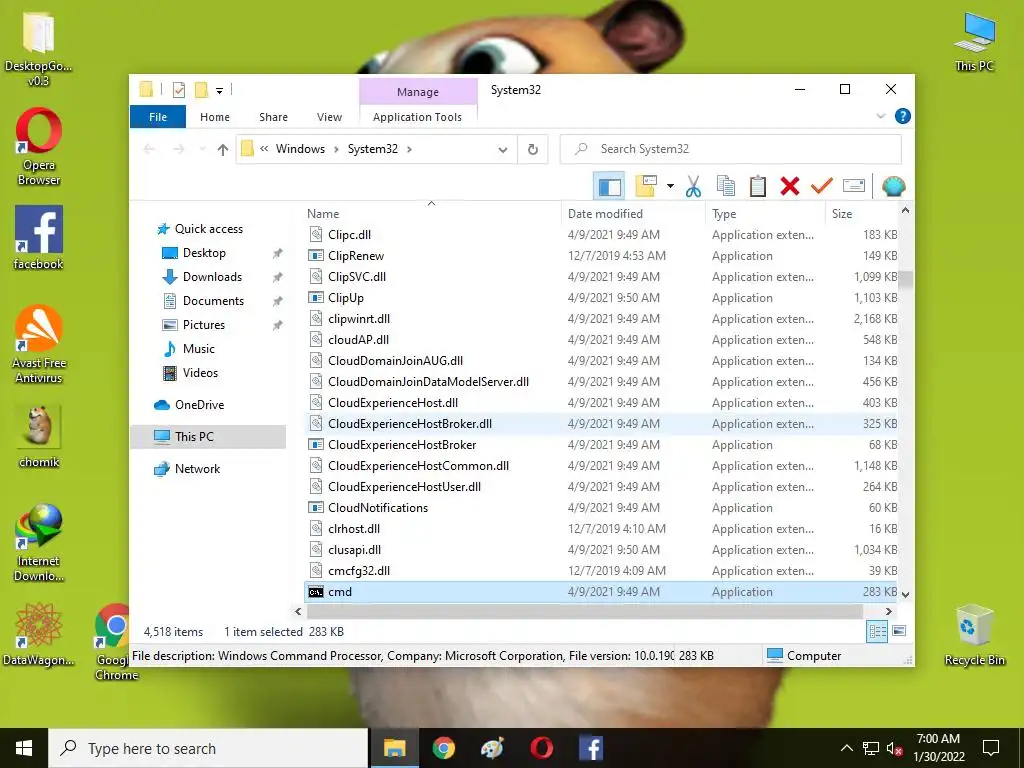Open Music in the navigation pane
Image resolution: width=1024 pixels, height=768 pixels.
click(199, 349)
